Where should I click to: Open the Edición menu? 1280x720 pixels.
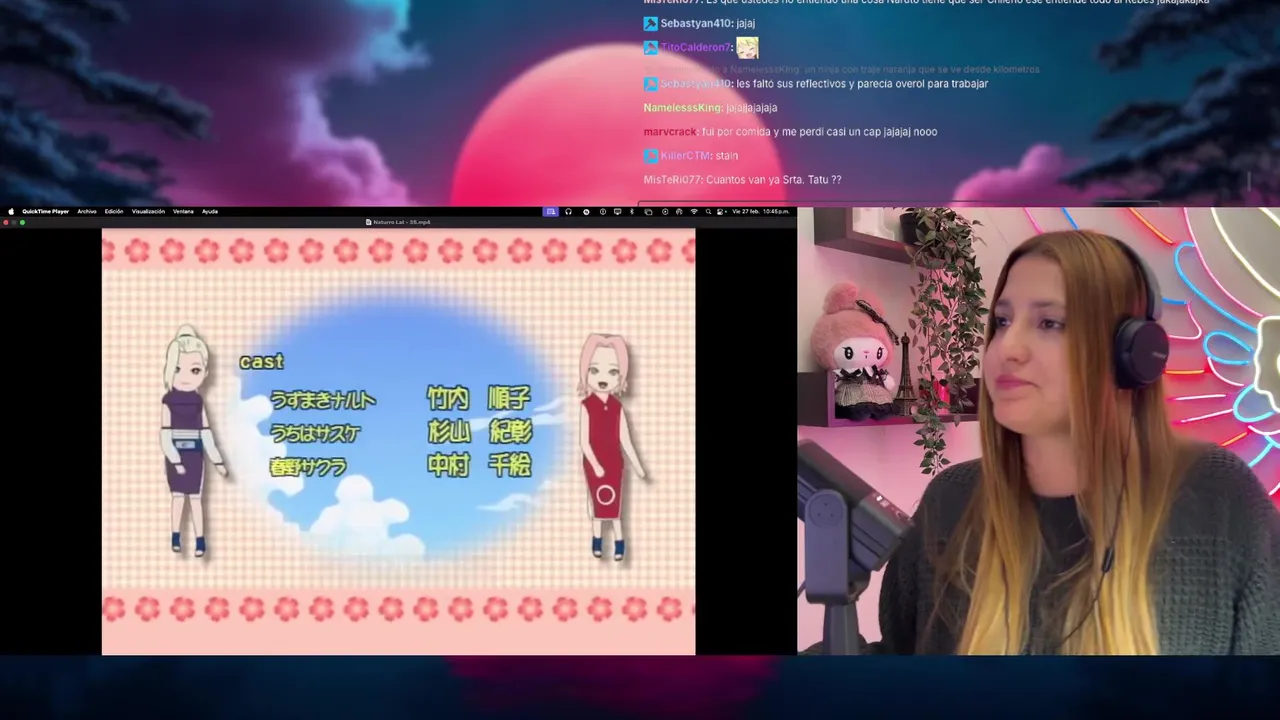pyautogui.click(x=114, y=211)
